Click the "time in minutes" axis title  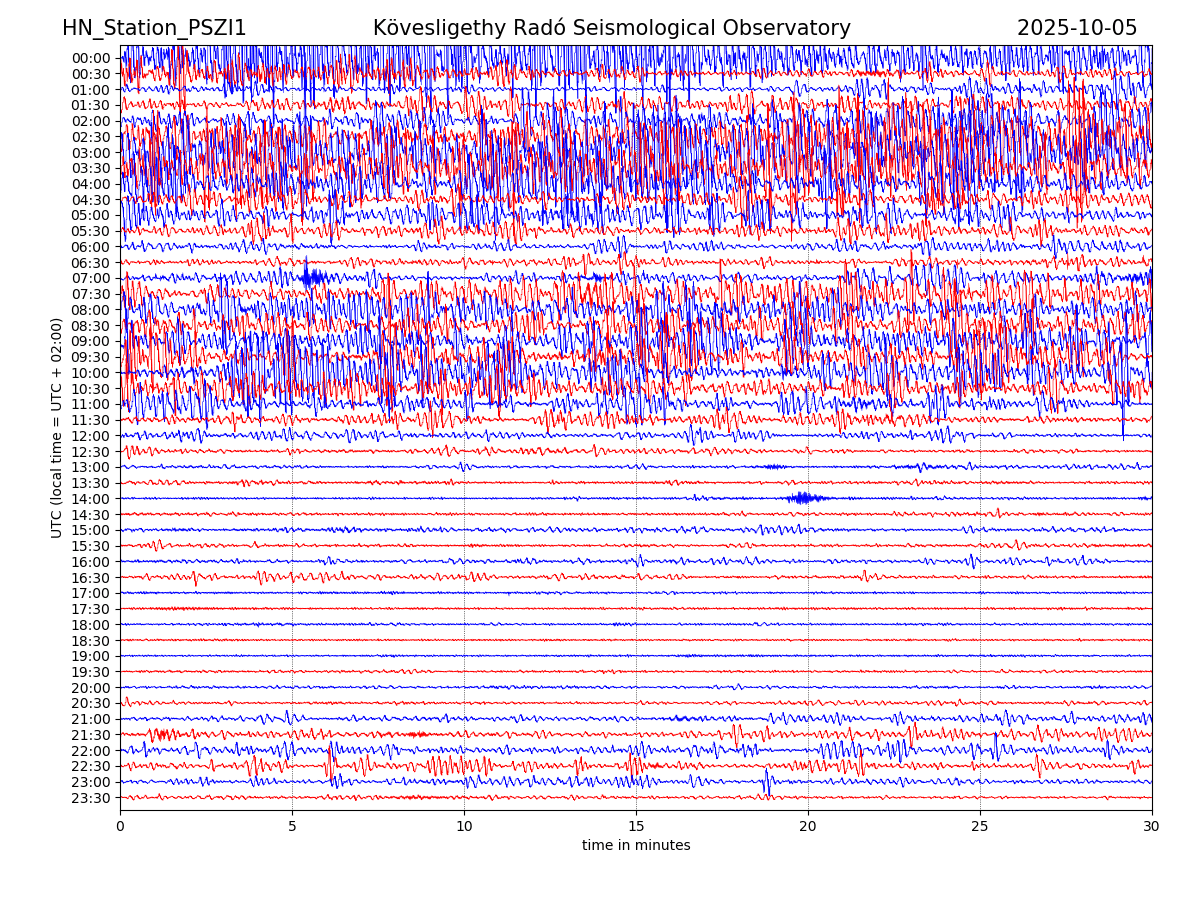coord(636,846)
